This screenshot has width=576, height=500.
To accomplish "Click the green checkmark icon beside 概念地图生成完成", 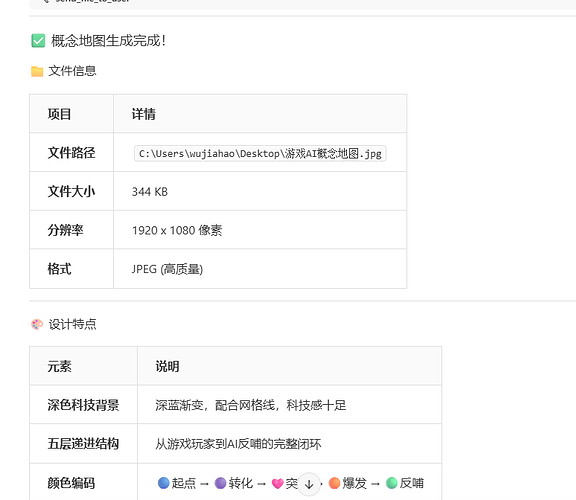I will point(38,41).
